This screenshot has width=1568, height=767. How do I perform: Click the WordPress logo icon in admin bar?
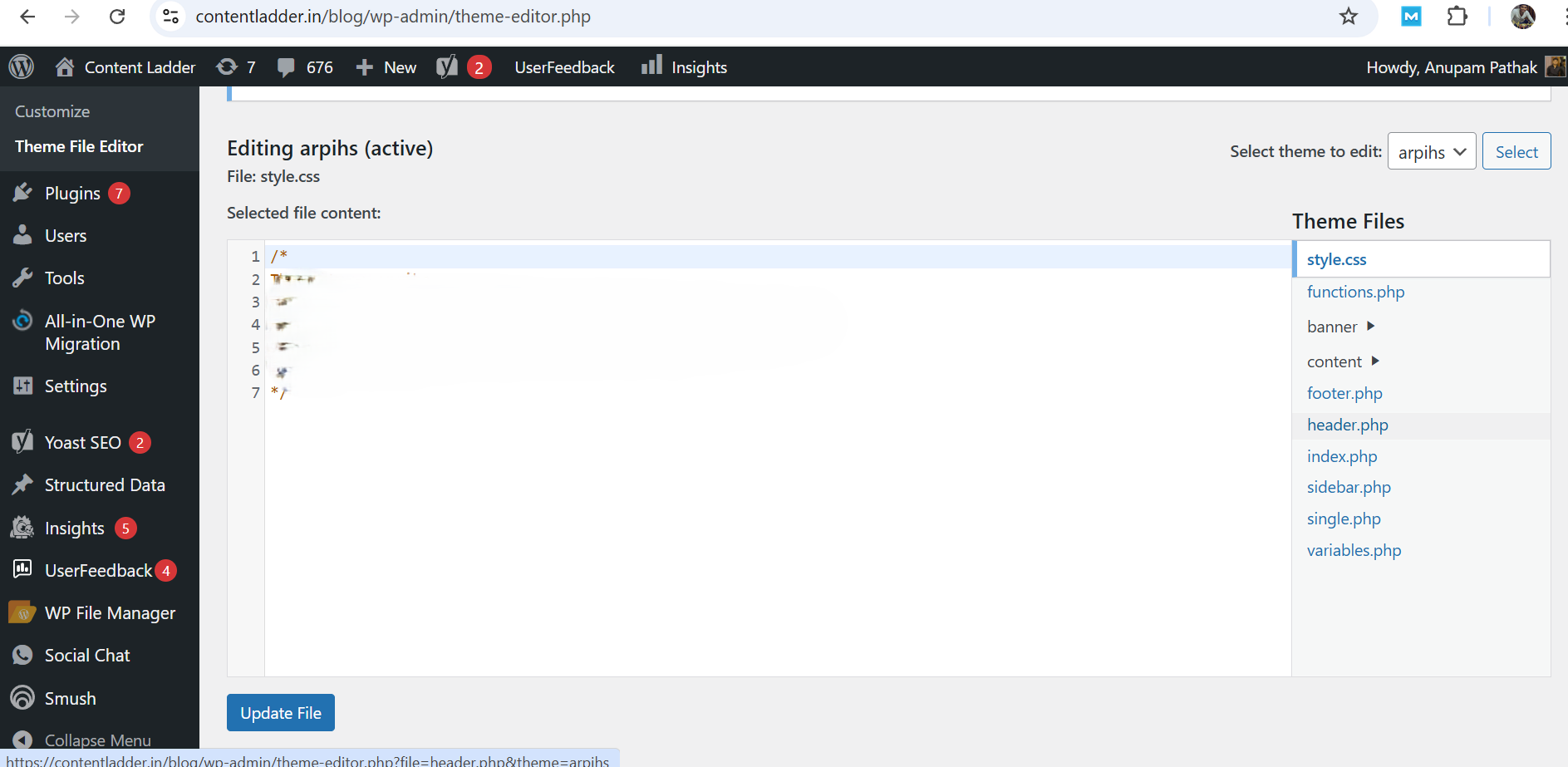[x=22, y=66]
